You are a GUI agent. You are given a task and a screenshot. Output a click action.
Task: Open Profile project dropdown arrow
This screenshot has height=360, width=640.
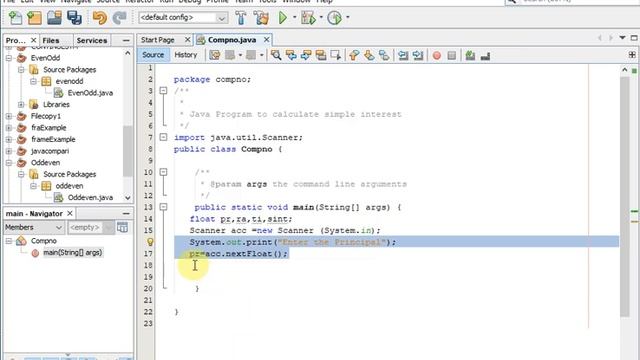(348, 18)
